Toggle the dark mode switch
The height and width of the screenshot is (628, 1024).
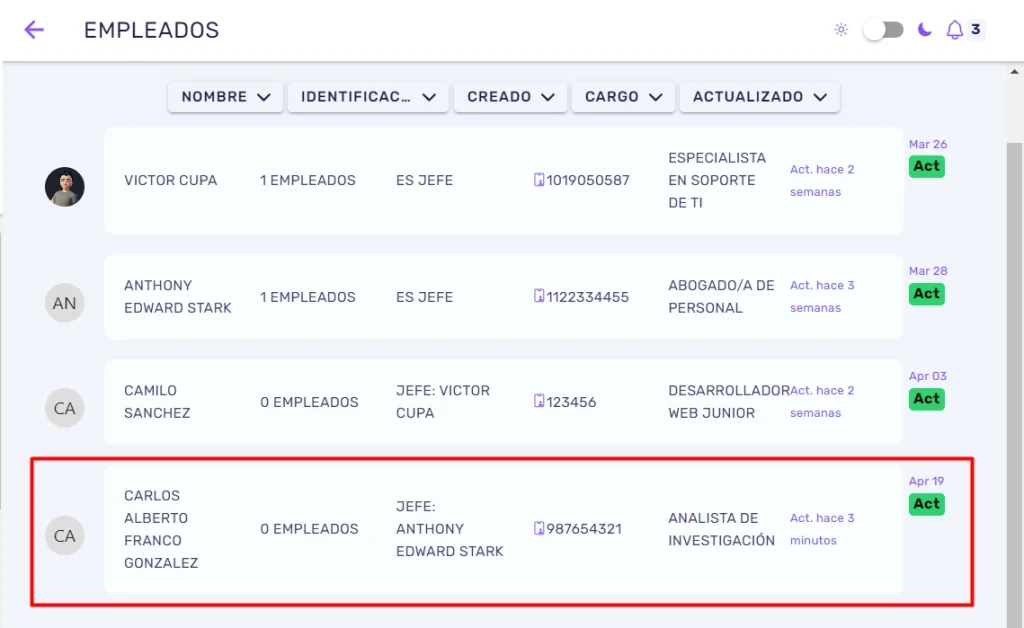tap(884, 29)
